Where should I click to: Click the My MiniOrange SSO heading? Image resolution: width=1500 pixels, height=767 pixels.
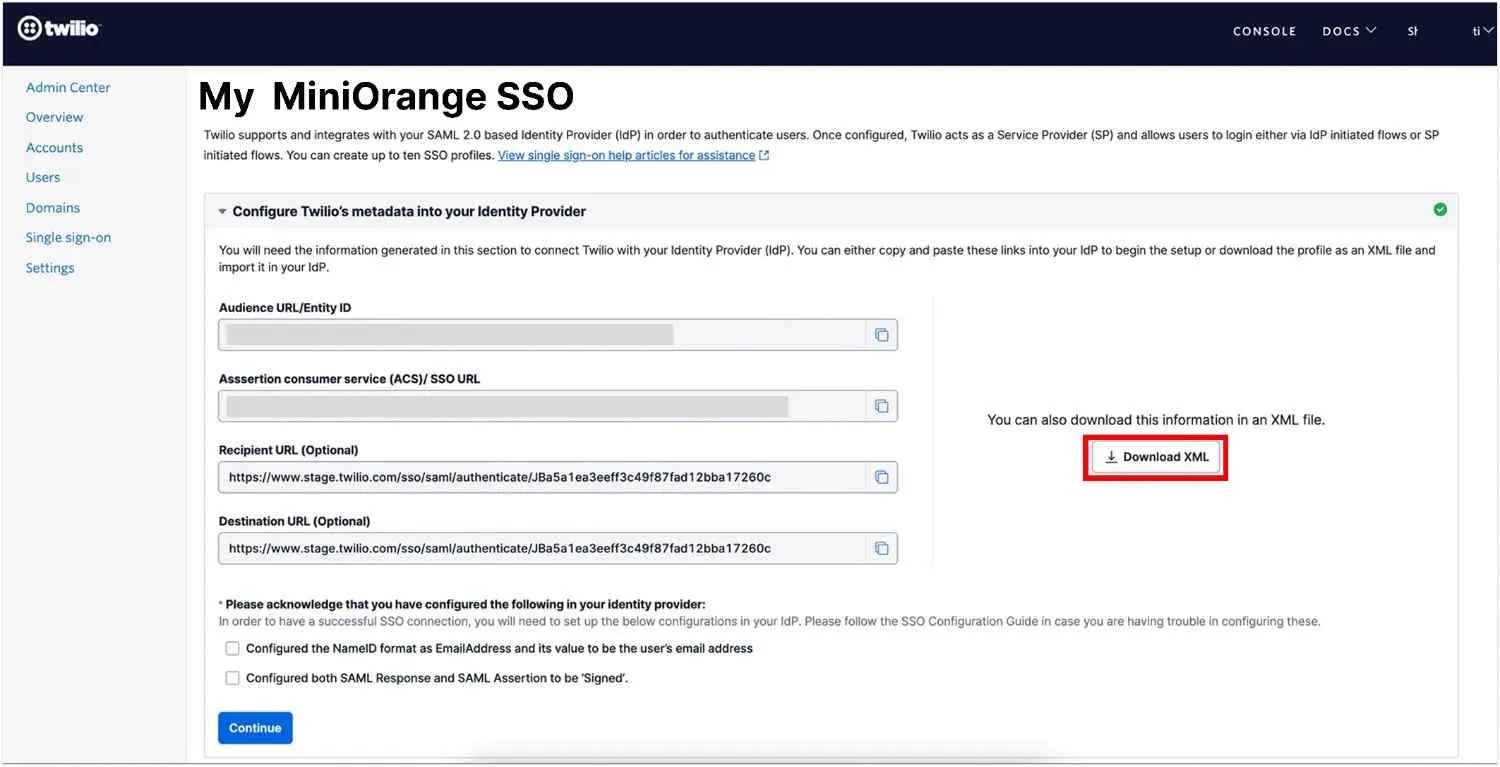[x=386, y=97]
